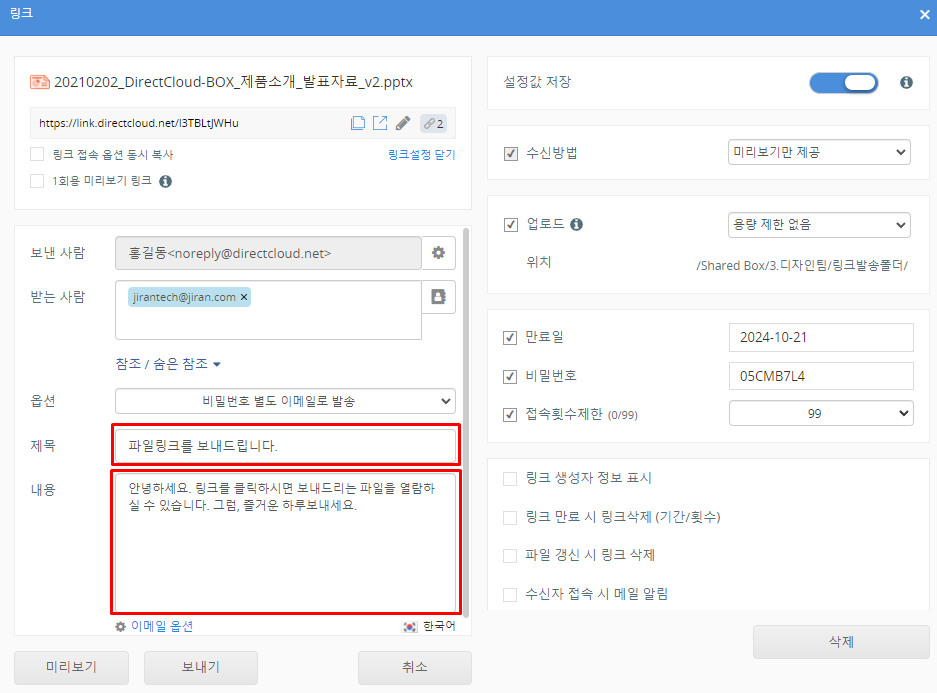Click the 링크설정 닫기 link
The height and width of the screenshot is (693, 937).
click(421, 155)
